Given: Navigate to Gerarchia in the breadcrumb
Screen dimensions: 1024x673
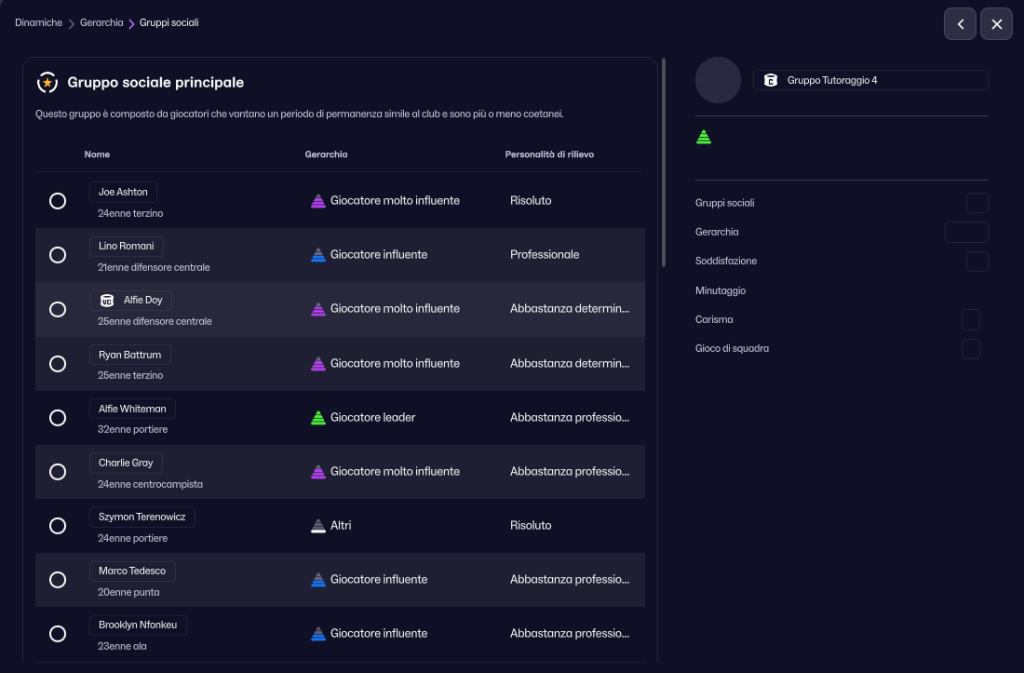Looking at the screenshot, I should (x=101, y=23).
